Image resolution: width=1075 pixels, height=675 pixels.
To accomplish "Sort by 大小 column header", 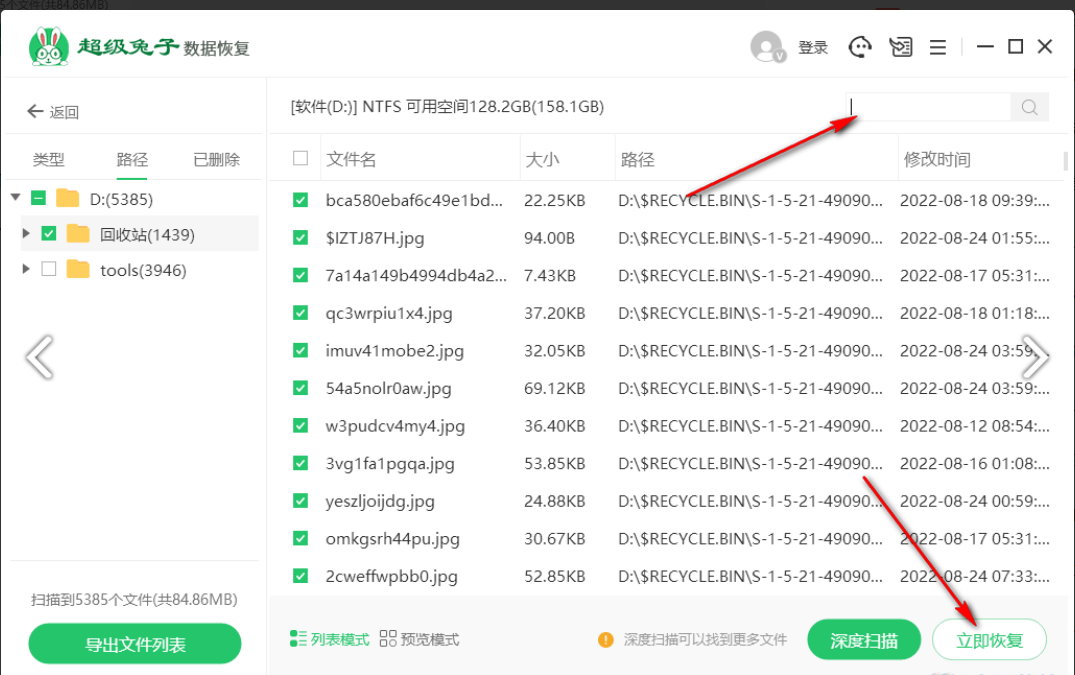I will [542, 160].
